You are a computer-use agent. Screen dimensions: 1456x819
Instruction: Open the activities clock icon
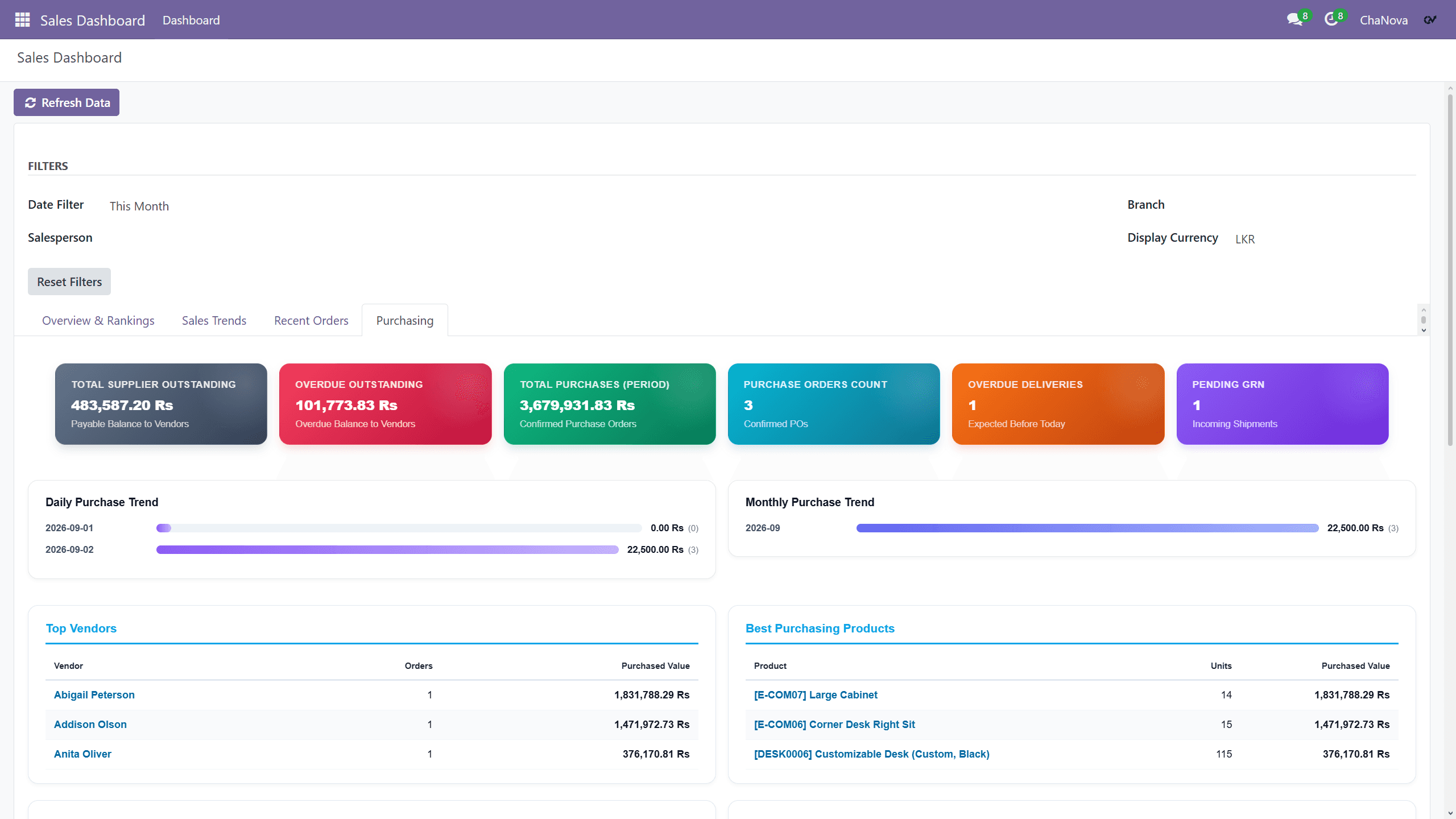(1331, 19)
